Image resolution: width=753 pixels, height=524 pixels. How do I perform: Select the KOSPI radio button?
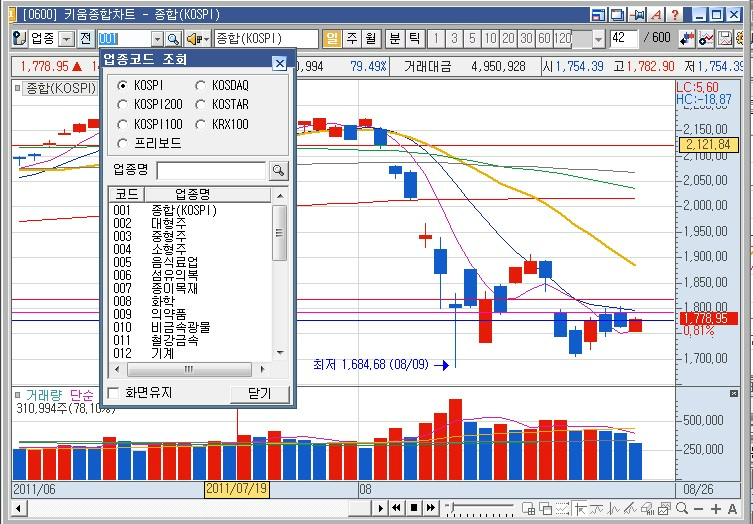point(122,85)
